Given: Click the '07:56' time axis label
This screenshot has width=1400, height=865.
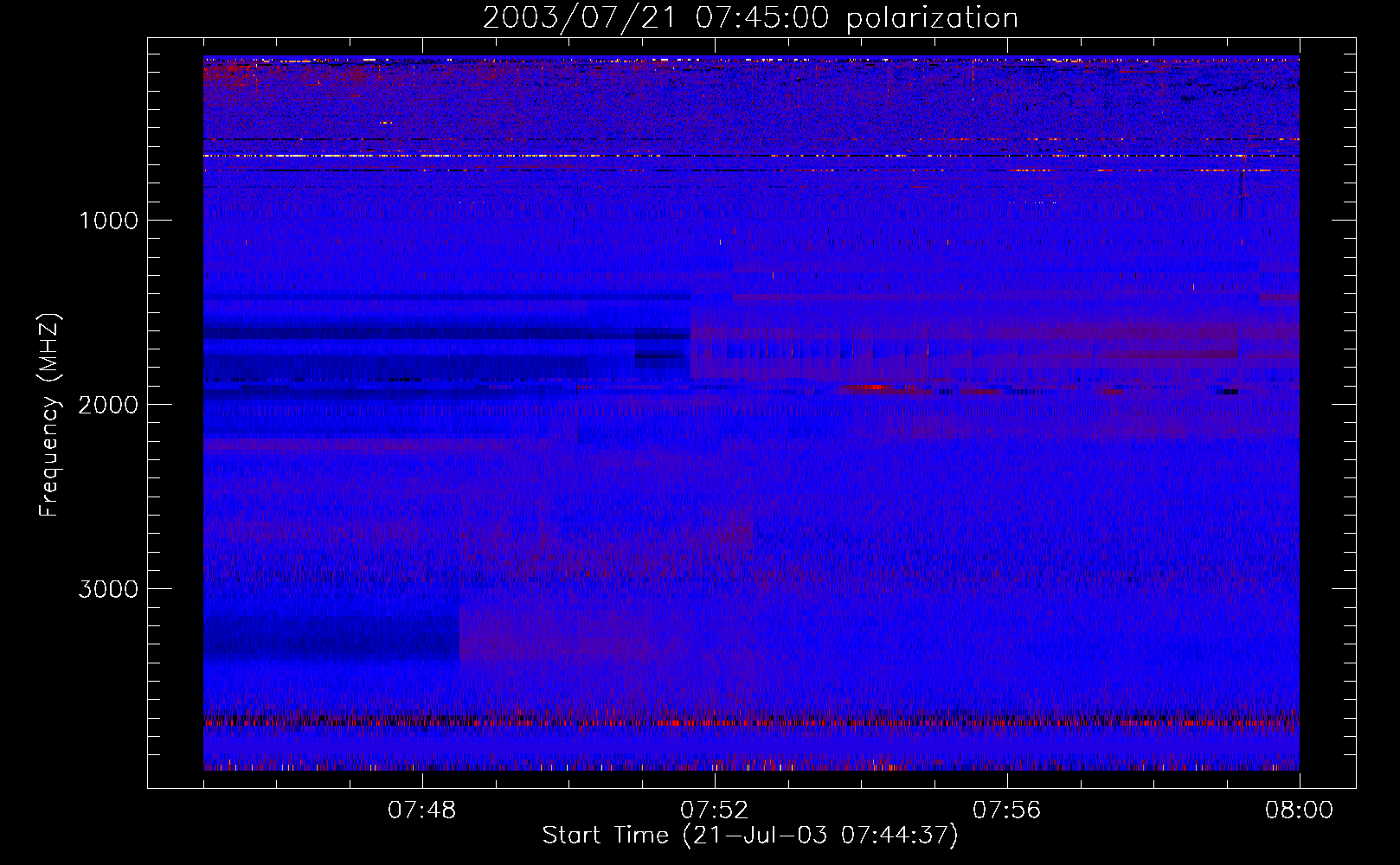Looking at the screenshot, I should point(1007,811).
